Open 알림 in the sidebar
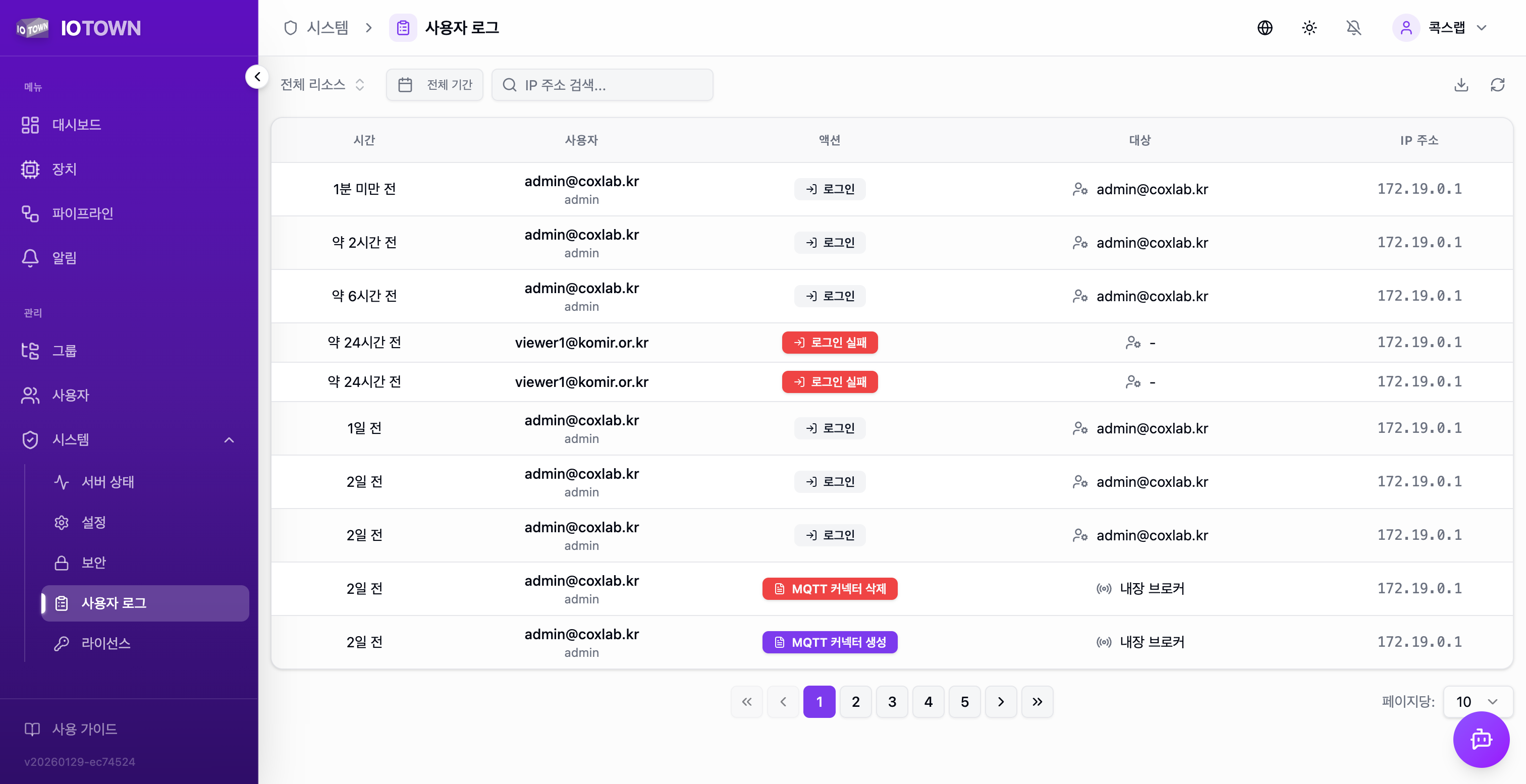The image size is (1526, 784). point(129,258)
